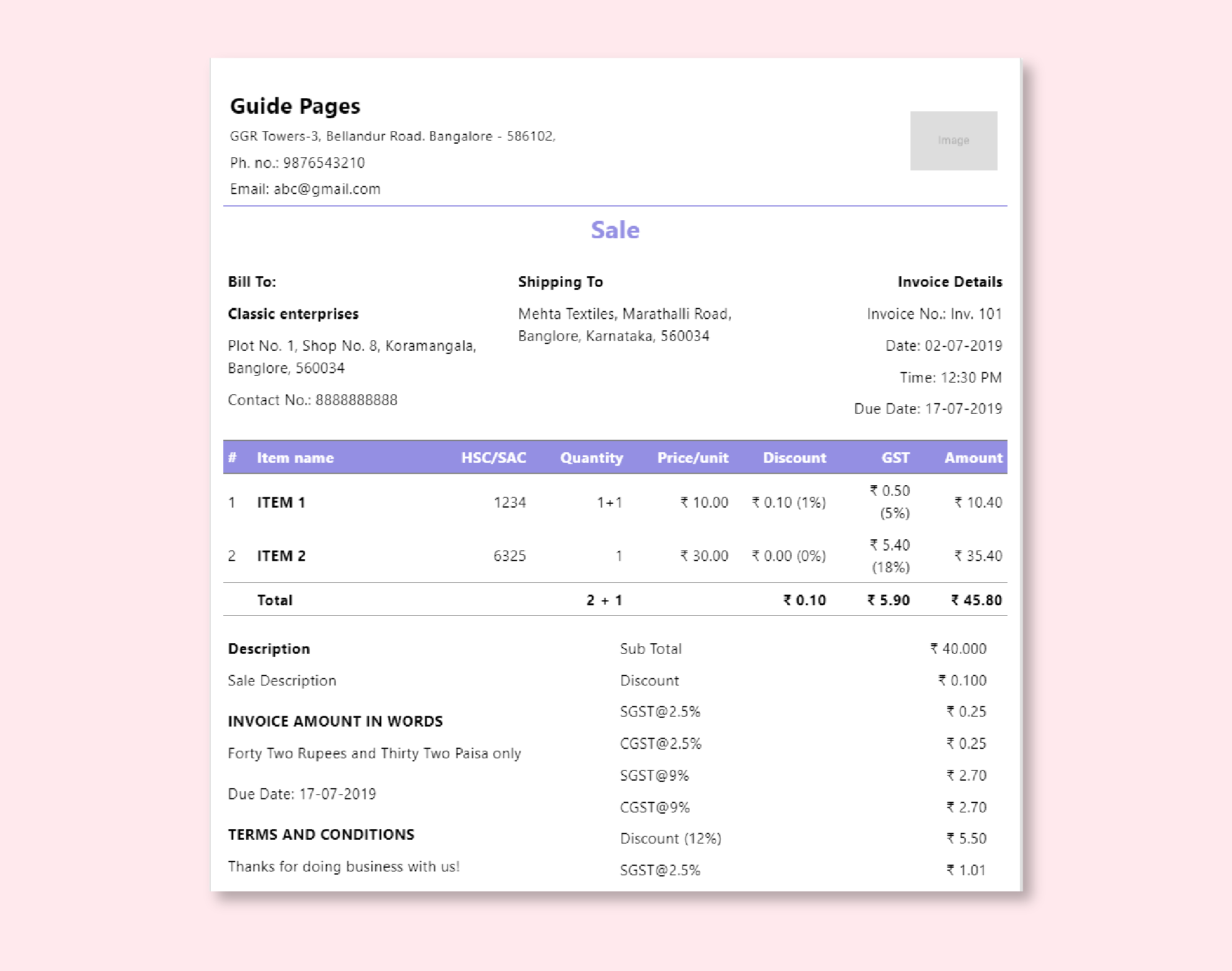The height and width of the screenshot is (971, 1232).
Task: Click the HSC/SAC column header
Action: pos(493,457)
